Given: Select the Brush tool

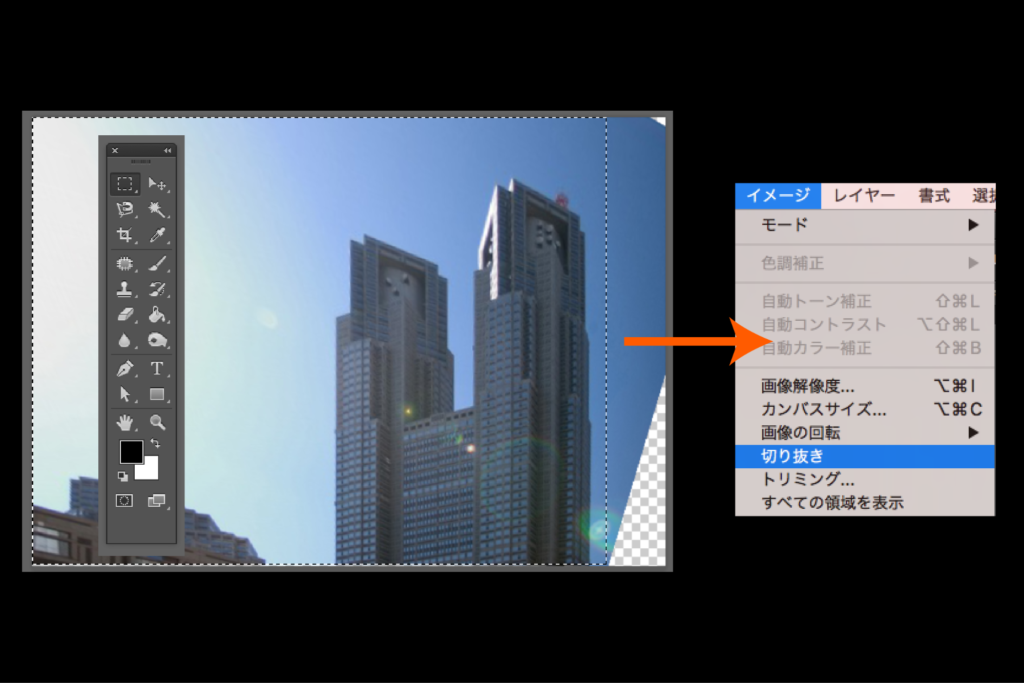Looking at the screenshot, I should 157,264.
